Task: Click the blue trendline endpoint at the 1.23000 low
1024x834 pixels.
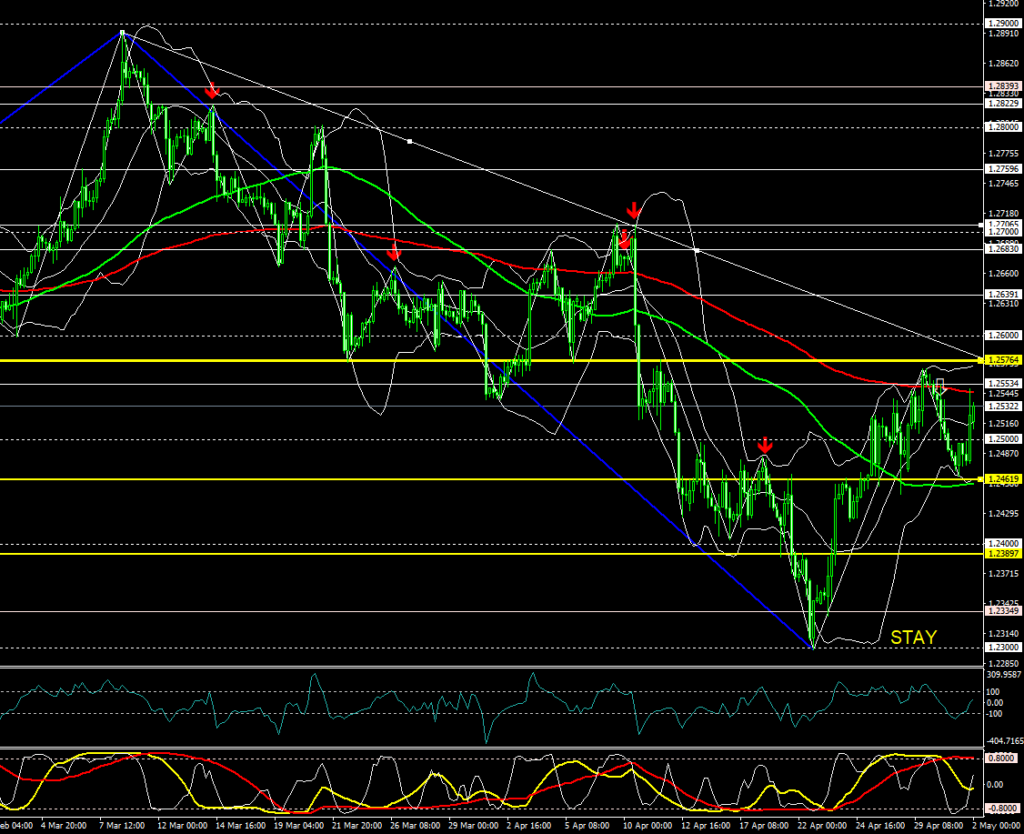Action: (x=812, y=646)
